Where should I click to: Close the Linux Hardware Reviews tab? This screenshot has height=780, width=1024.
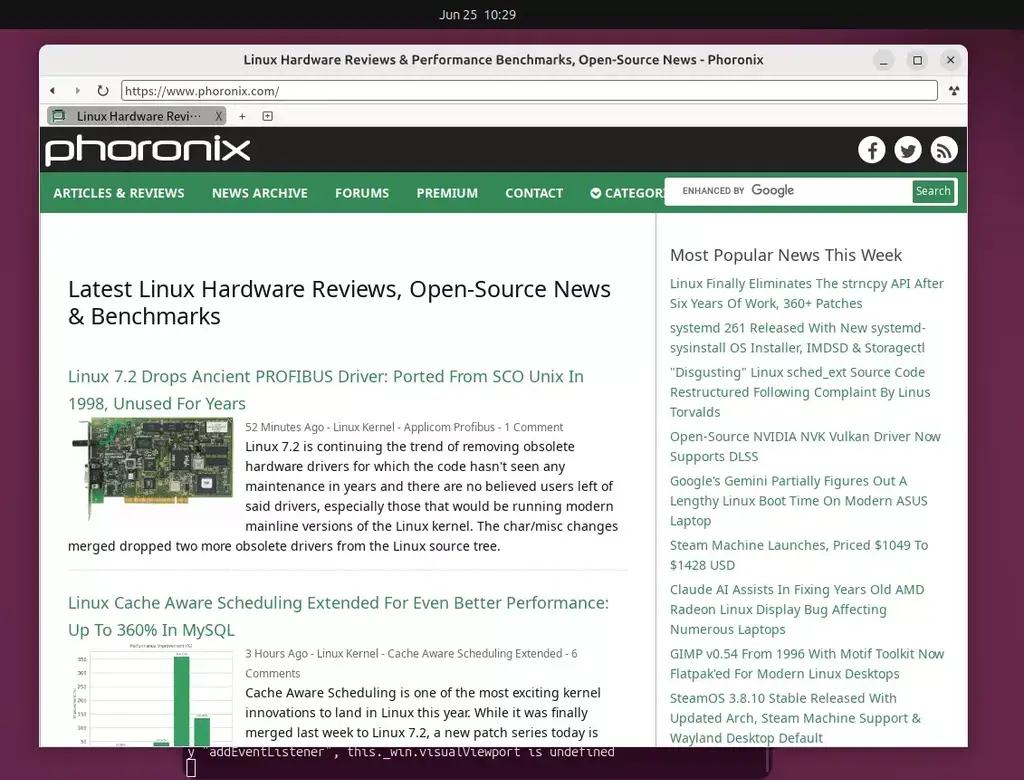tap(218, 116)
